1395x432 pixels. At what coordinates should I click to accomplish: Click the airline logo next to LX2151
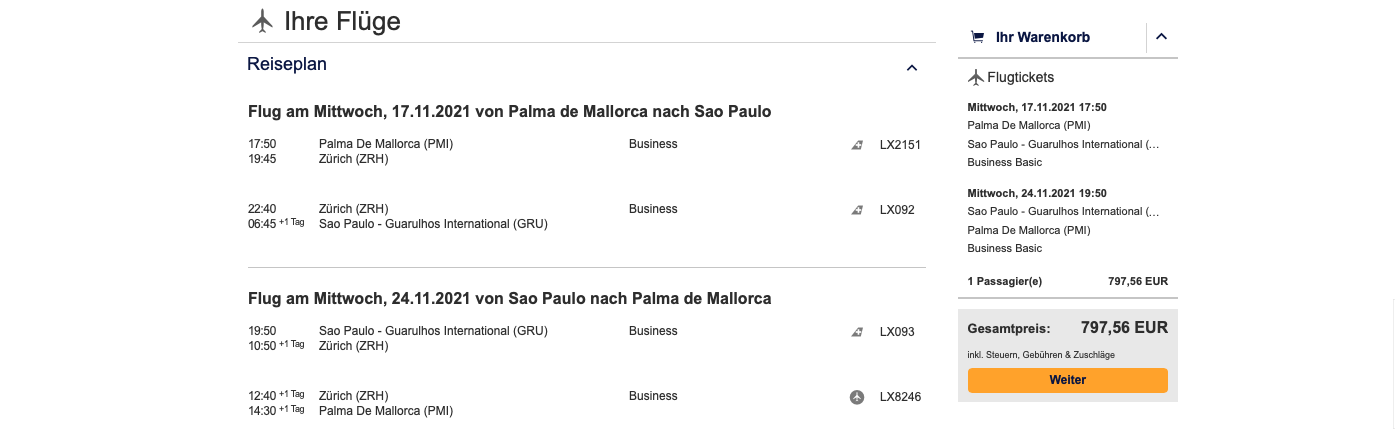(857, 145)
